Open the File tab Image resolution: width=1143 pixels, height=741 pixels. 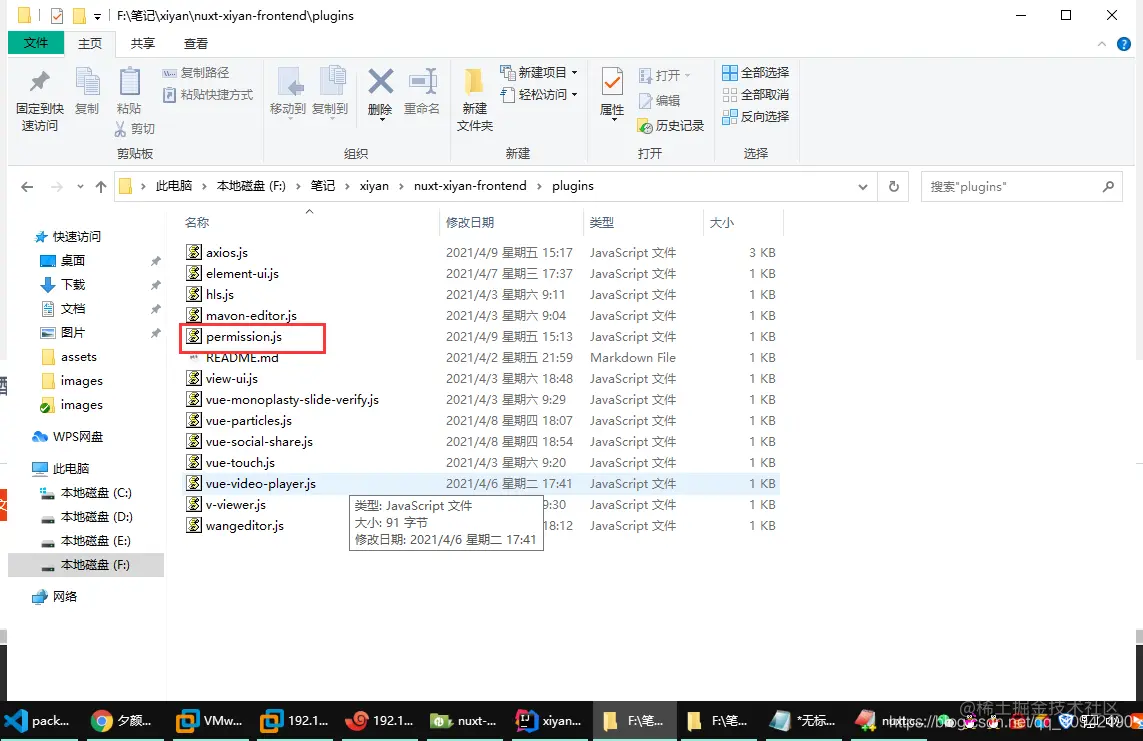pos(36,43)
